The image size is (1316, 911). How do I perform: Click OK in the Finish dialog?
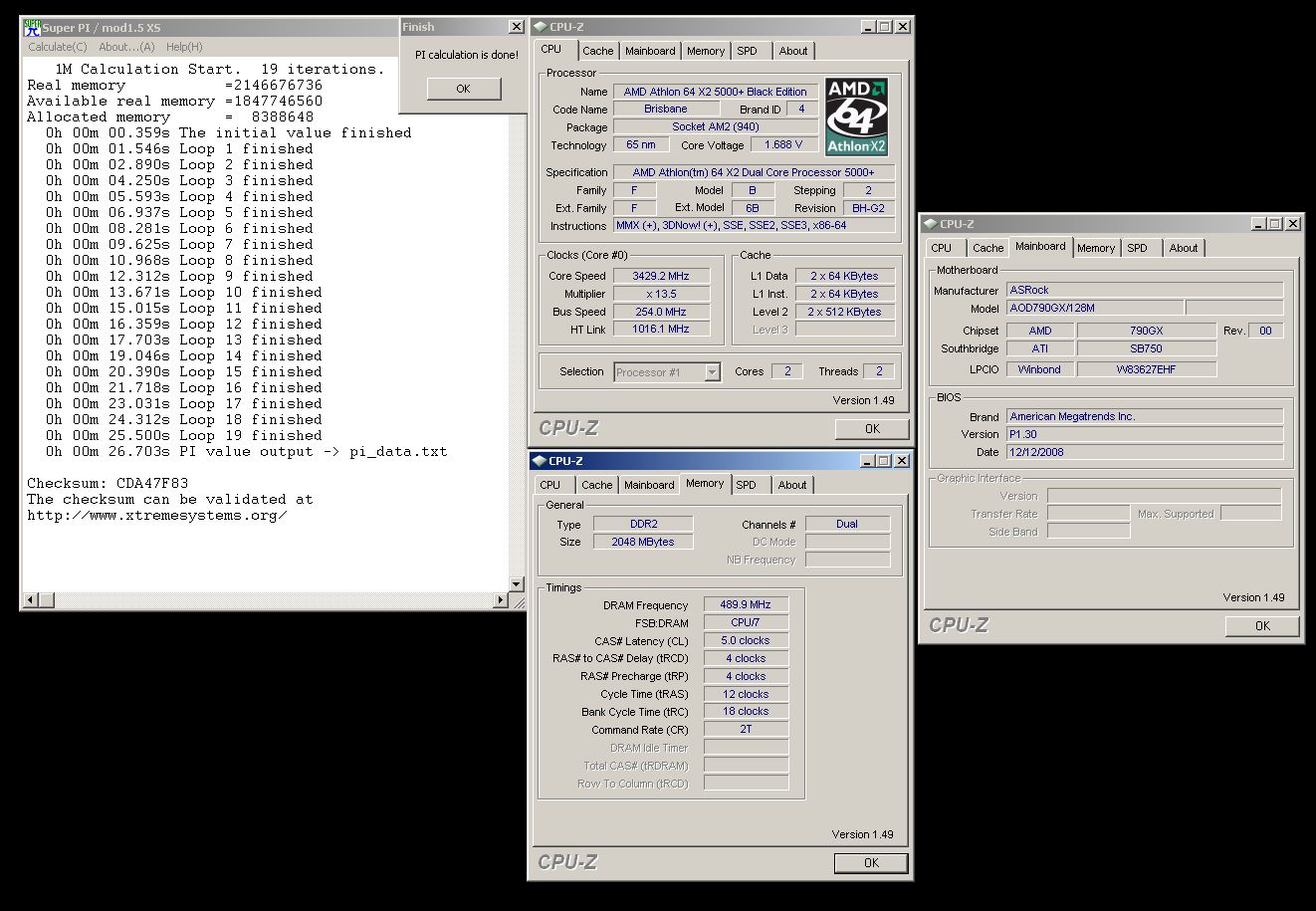[463, 89]
